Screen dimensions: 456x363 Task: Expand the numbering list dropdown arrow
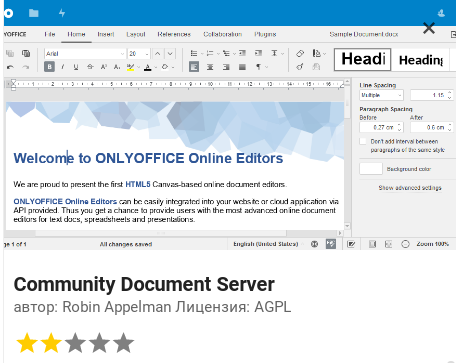click(218, 54)
